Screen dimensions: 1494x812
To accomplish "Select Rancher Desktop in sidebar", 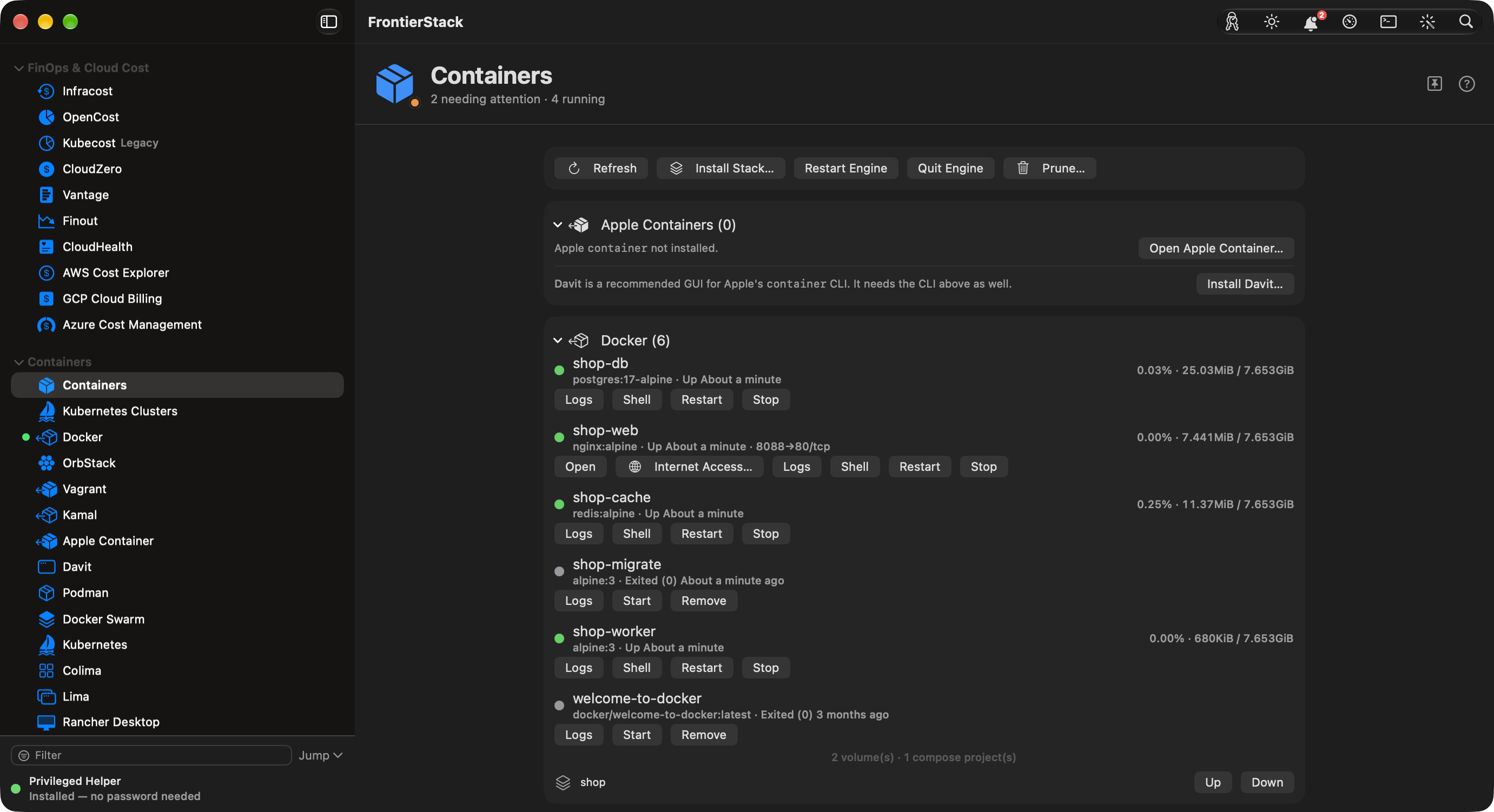I will (x=177, y=722).
